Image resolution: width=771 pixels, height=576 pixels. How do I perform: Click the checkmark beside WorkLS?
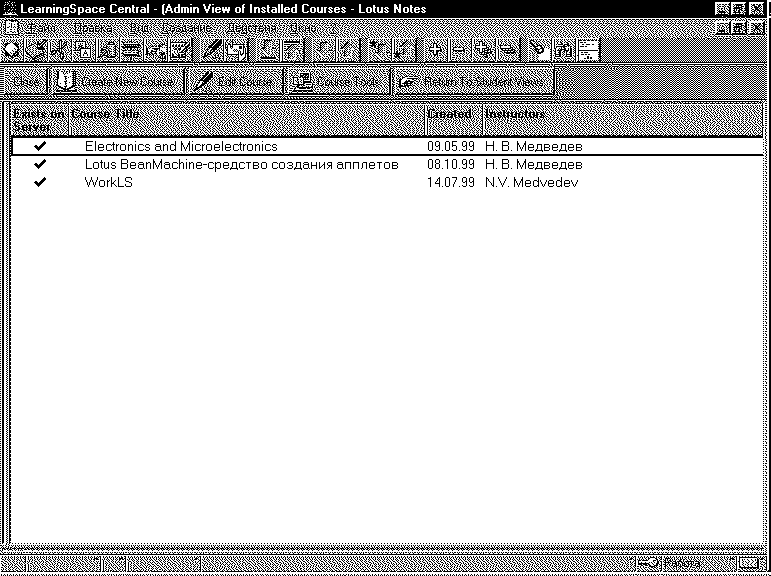[40, 182]
